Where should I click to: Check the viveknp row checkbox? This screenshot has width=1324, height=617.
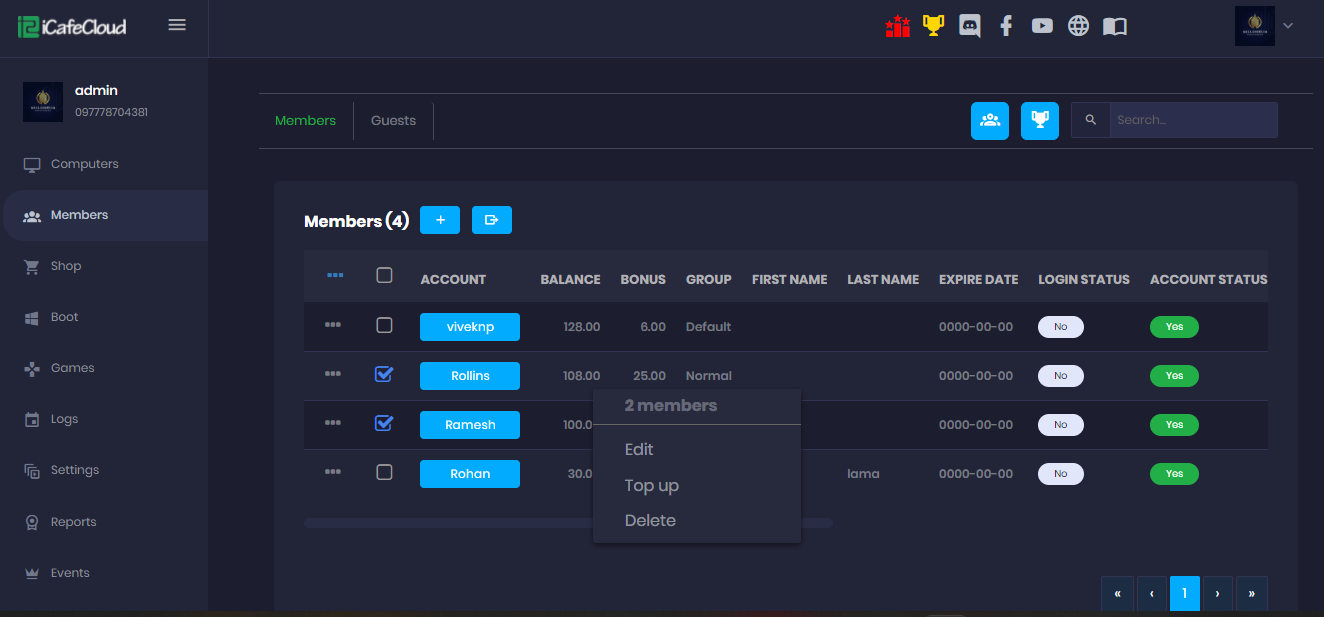[384, 325]
